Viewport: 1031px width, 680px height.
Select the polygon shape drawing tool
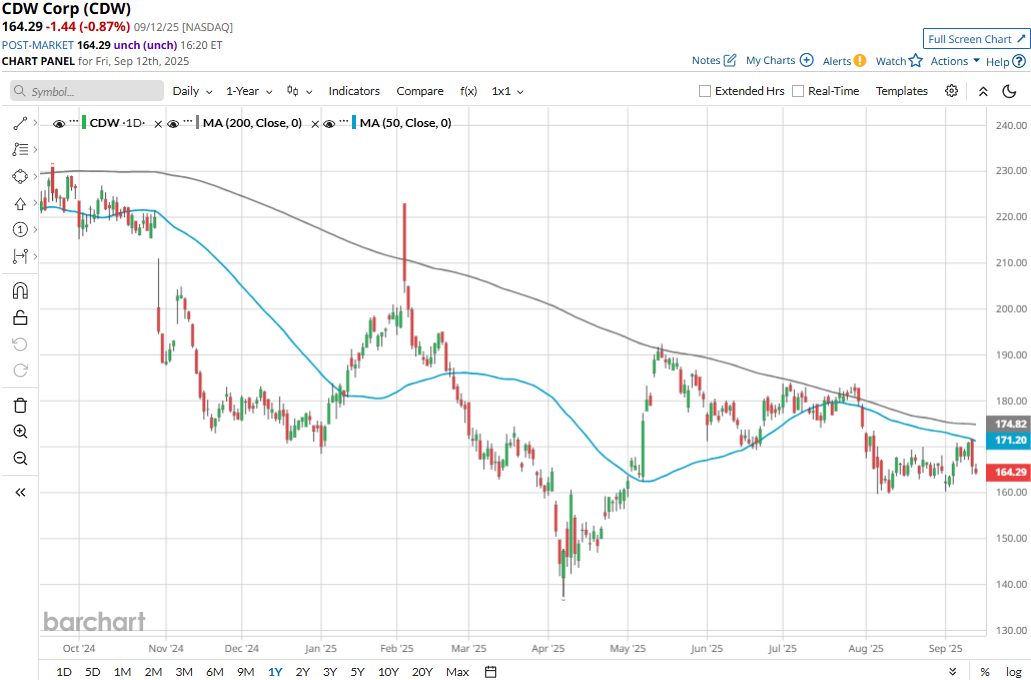tap(20, 176)
